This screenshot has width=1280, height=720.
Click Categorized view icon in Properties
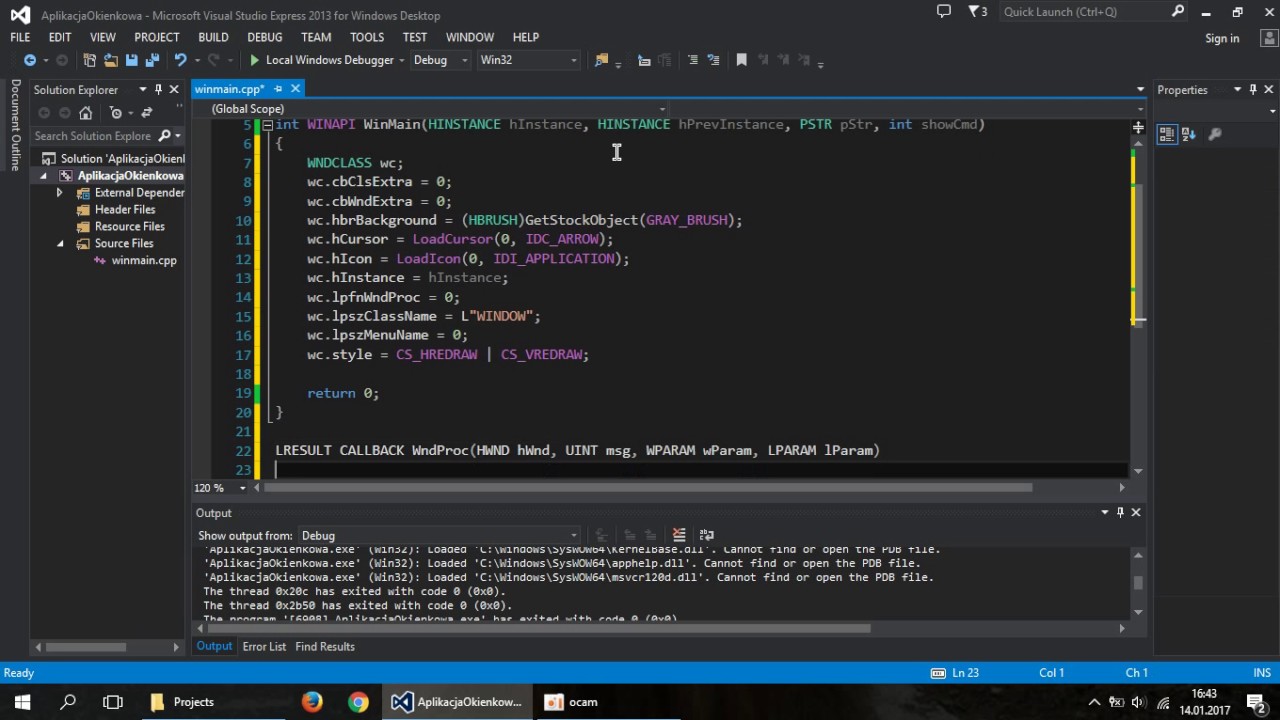coord(1167,134)
